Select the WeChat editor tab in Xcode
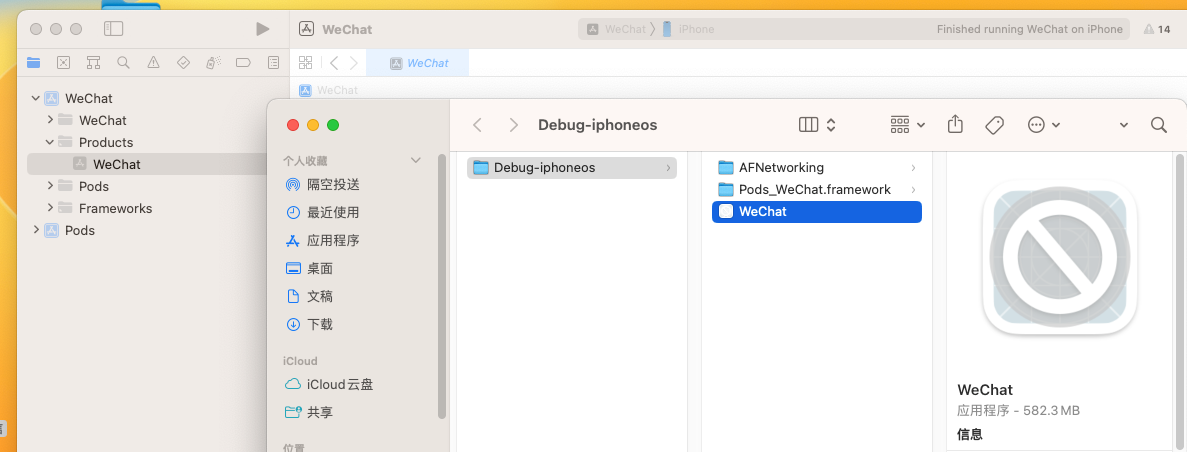 [417, 63]
